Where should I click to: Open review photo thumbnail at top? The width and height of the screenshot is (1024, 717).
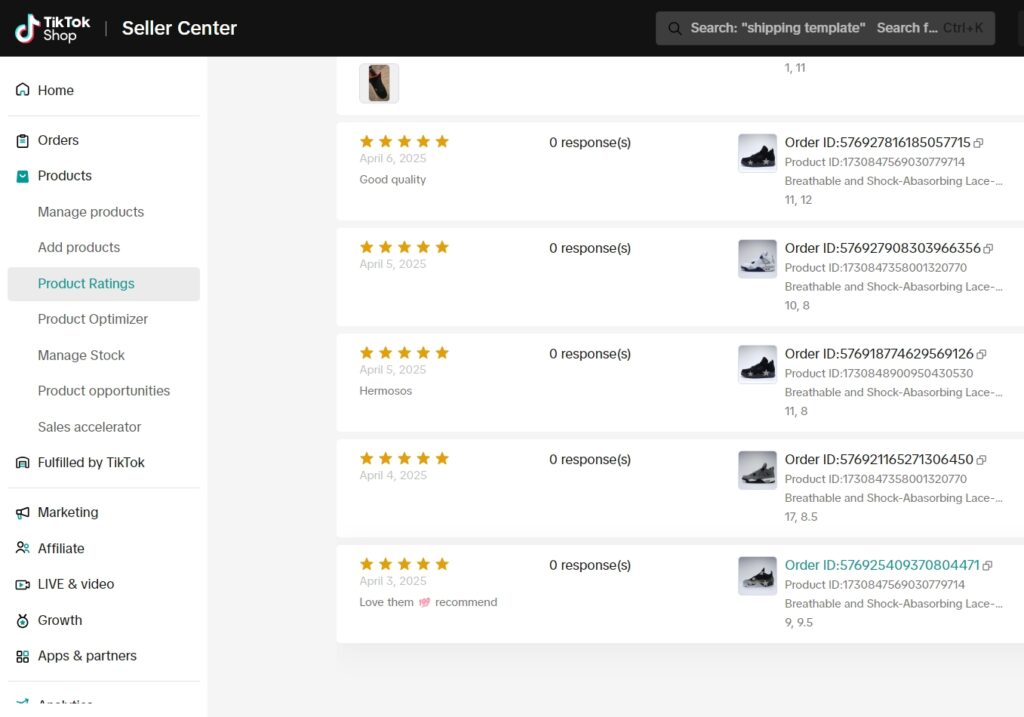point(379,83)
